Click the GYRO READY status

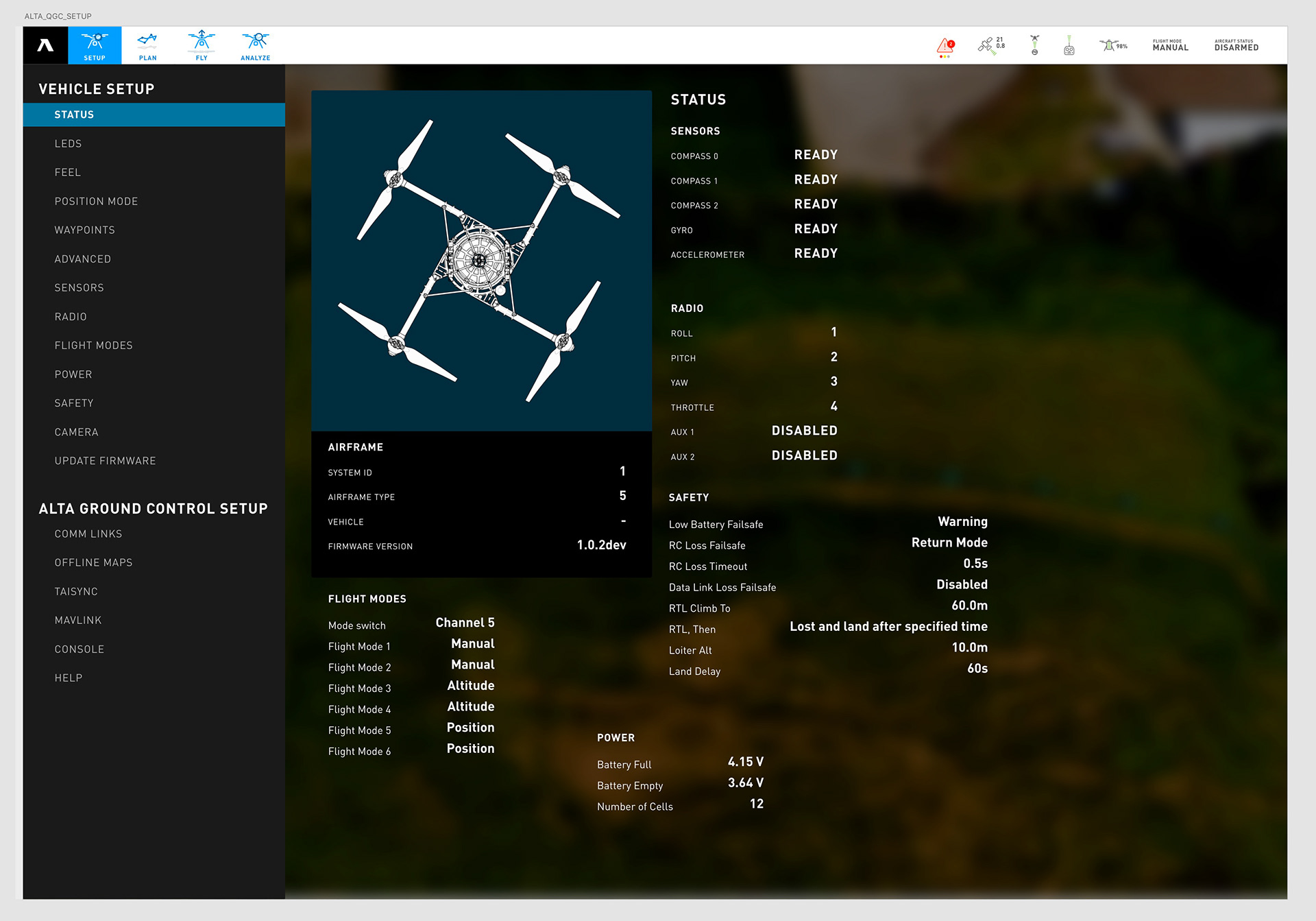(x=816, y=229)
